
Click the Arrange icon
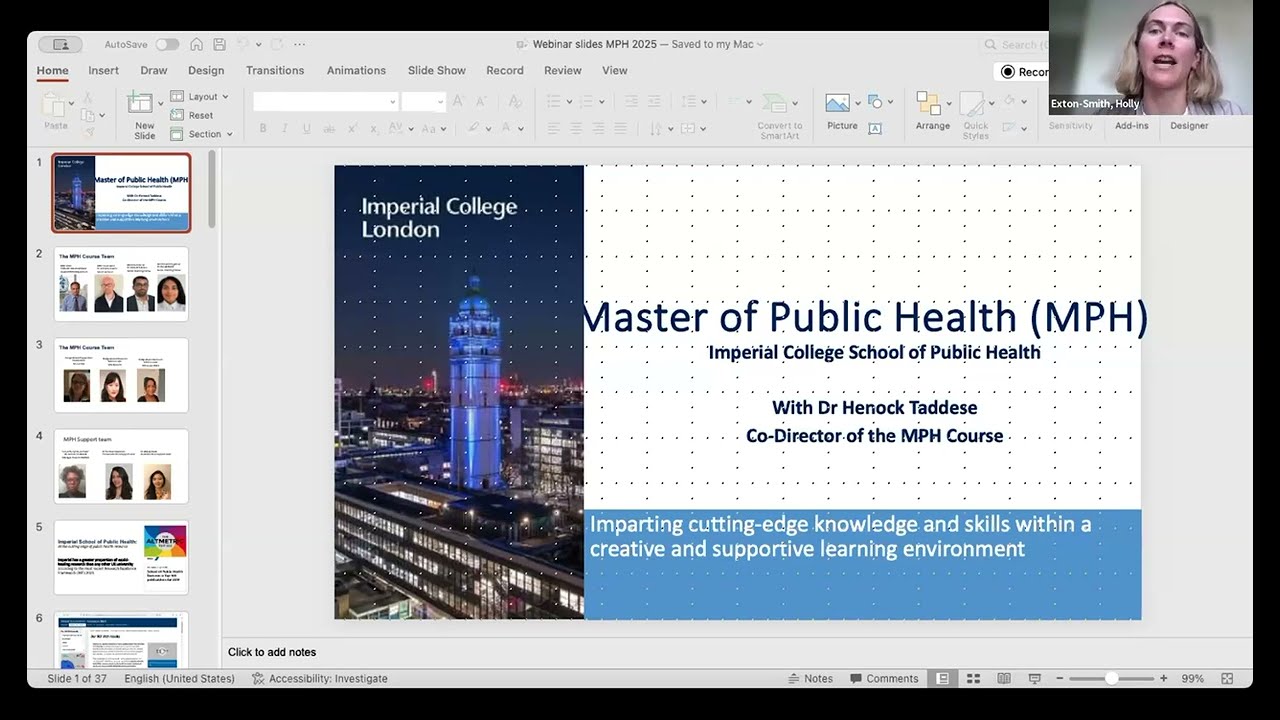[x=929, y=104]
